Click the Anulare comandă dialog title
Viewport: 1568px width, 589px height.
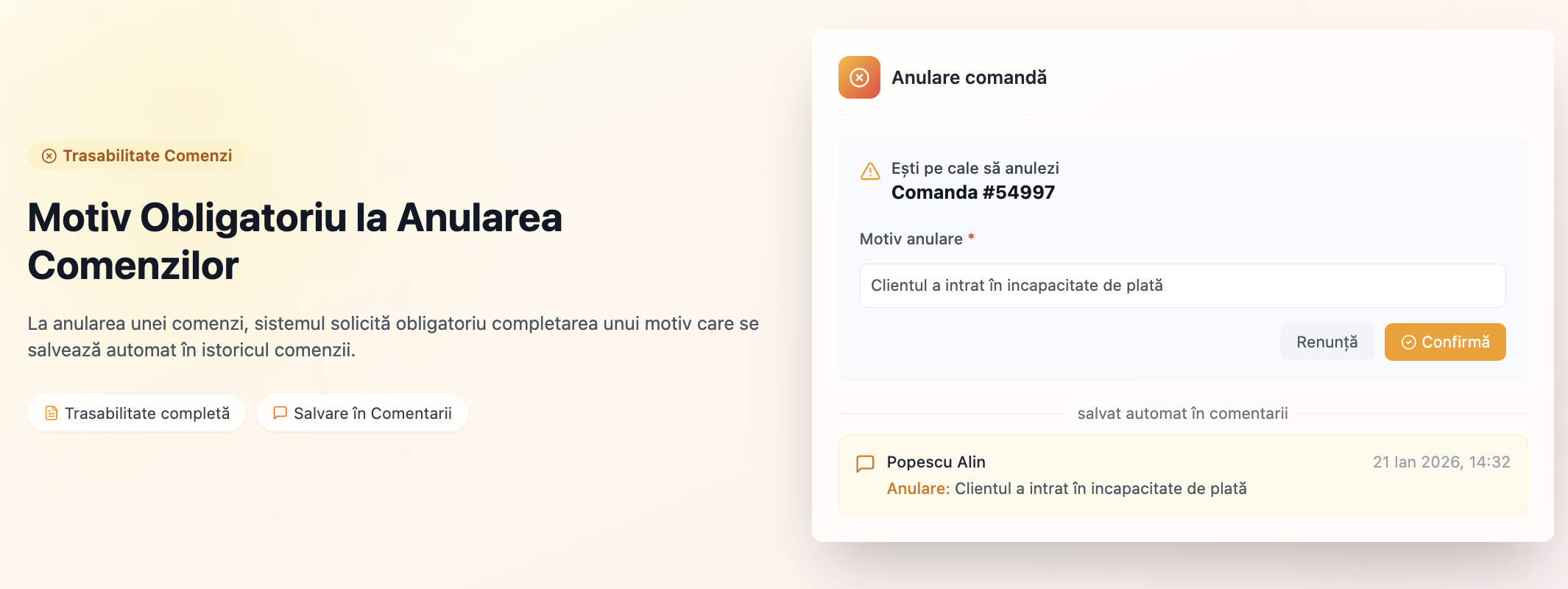pos(969,77)
